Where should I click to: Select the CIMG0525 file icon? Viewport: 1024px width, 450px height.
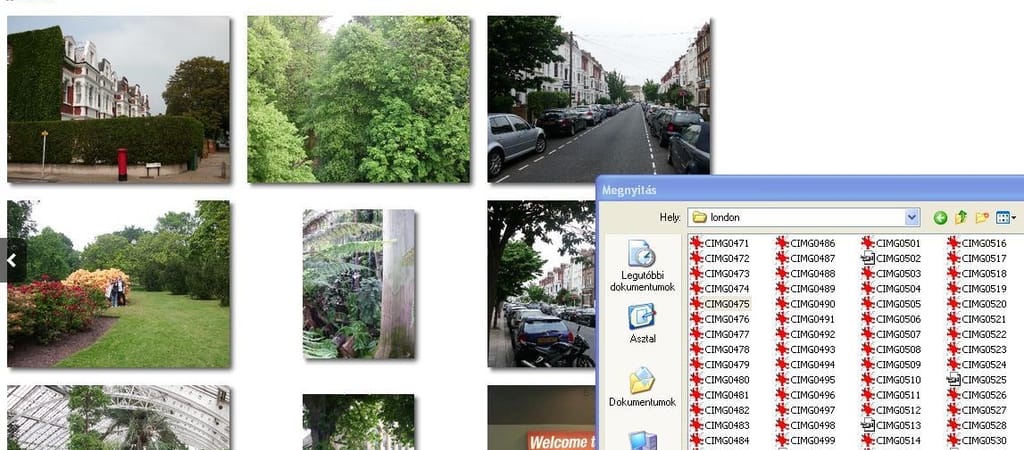point(954,380)
